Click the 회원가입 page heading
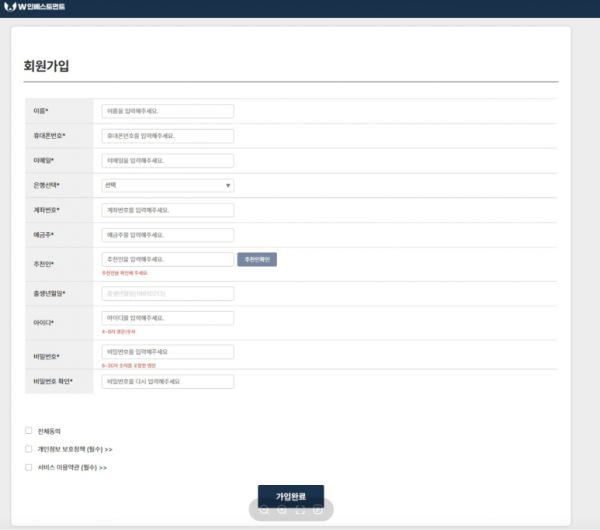This screenshot has height=530, width=600. [46, 66]
